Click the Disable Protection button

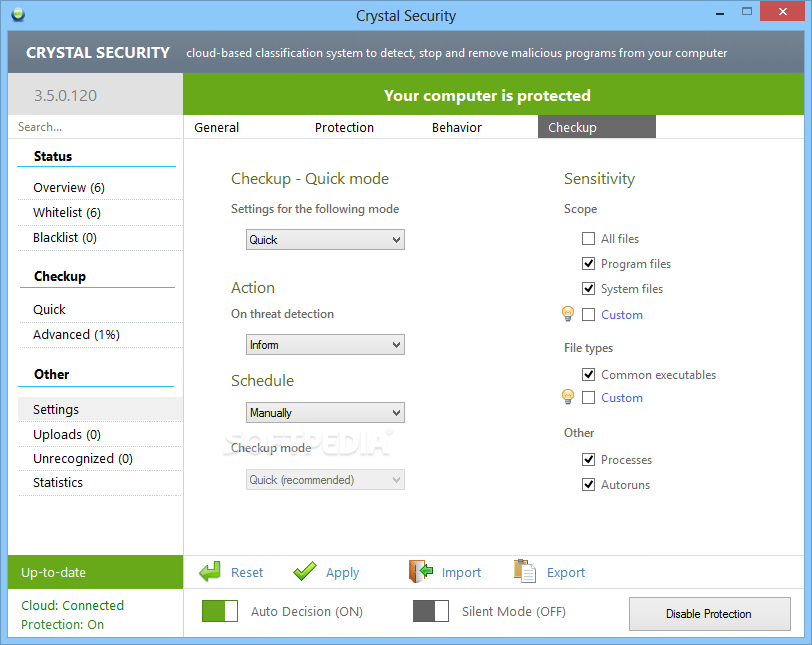click(709, 613)
